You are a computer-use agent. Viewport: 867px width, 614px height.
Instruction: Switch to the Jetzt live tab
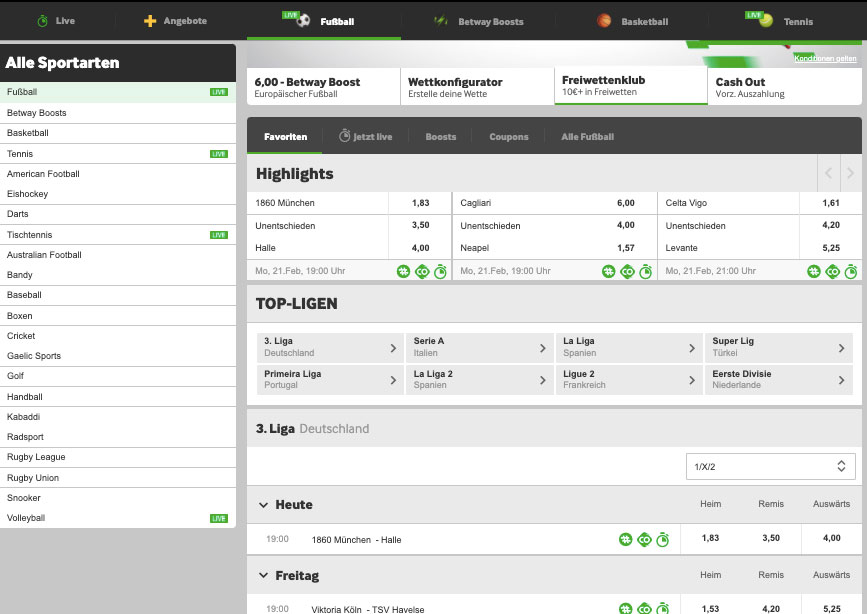click(365, 137)
